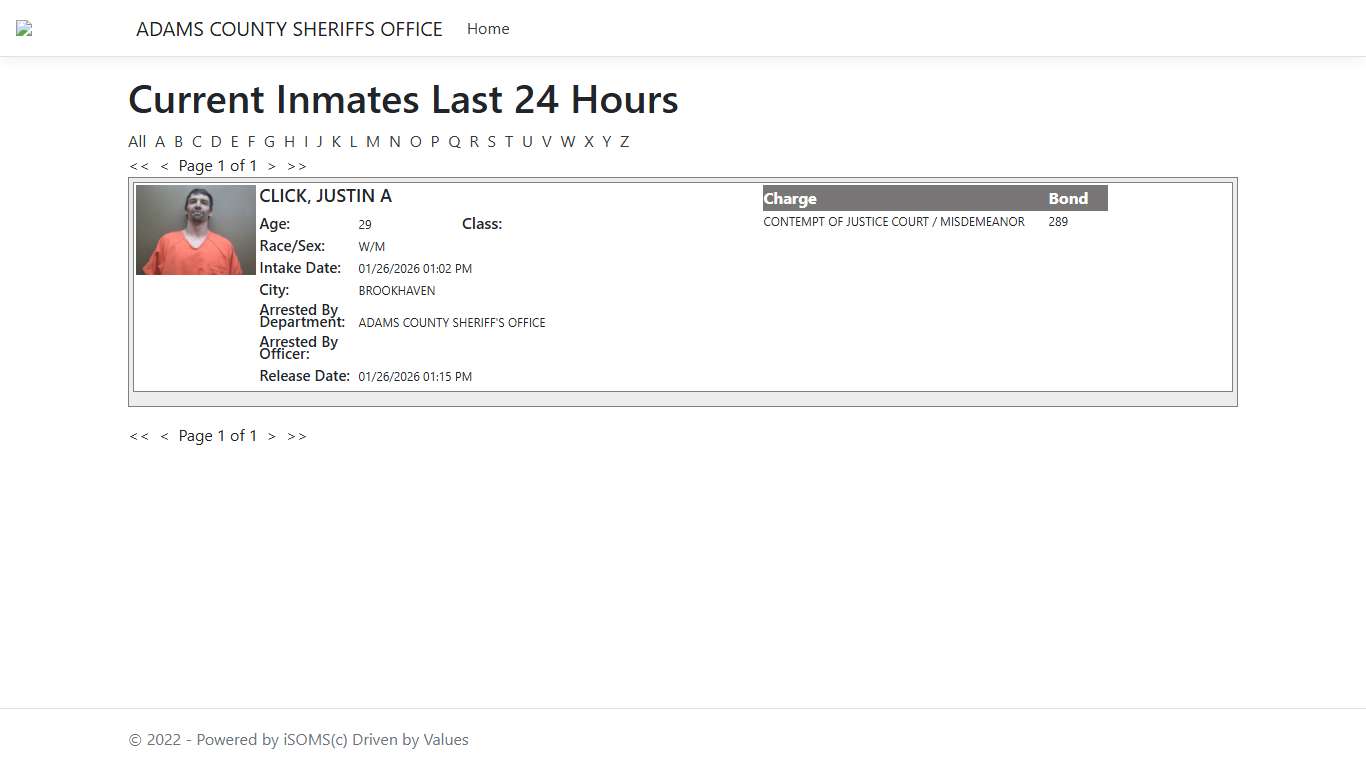The width and height of the screenshot is (1366, 768).
Task: Select the Home navigation link
Action: pos(487,29)
